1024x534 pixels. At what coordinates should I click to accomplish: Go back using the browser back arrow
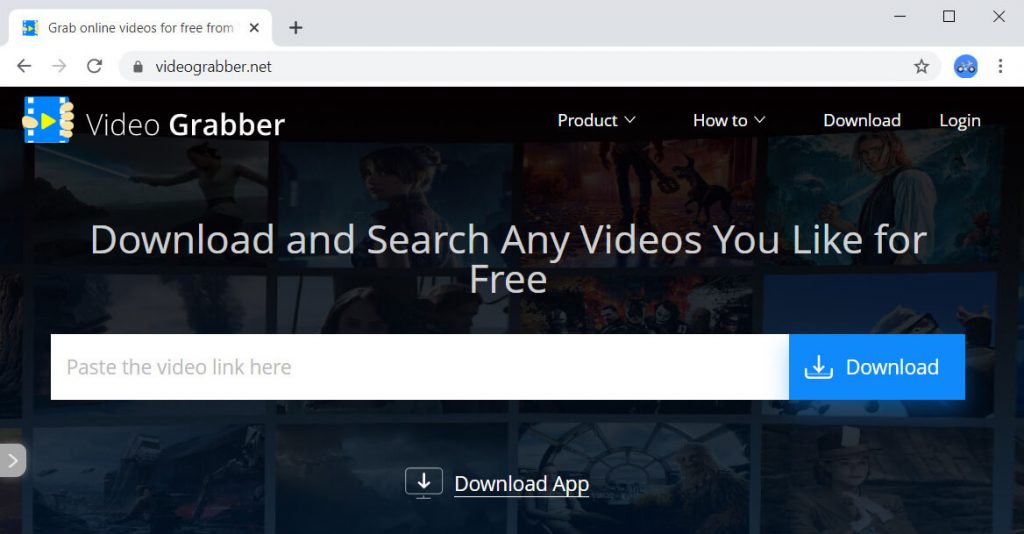pyautogui.click(x=24, y=66)
